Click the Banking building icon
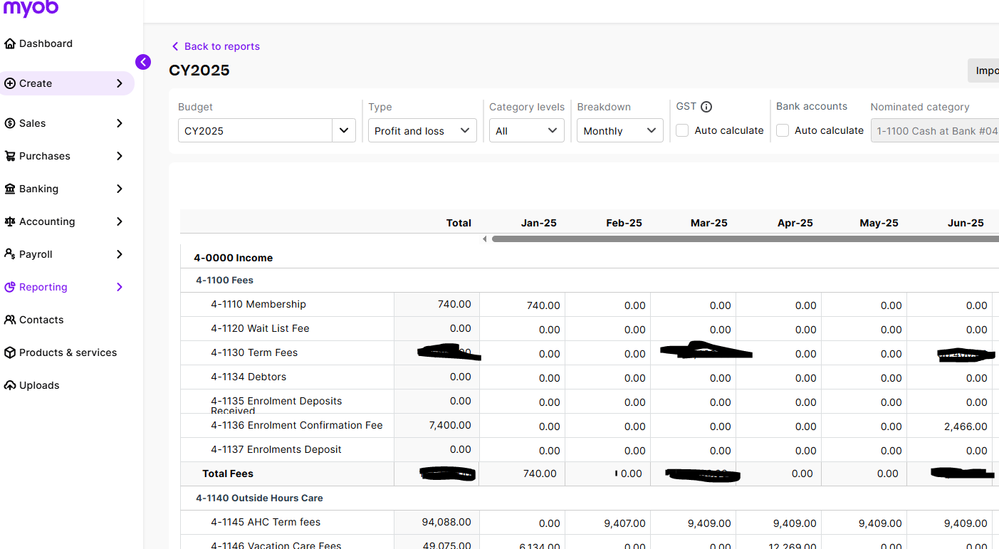Image resolution: width=999 pixels, height=549 pixels. (10, 189)
